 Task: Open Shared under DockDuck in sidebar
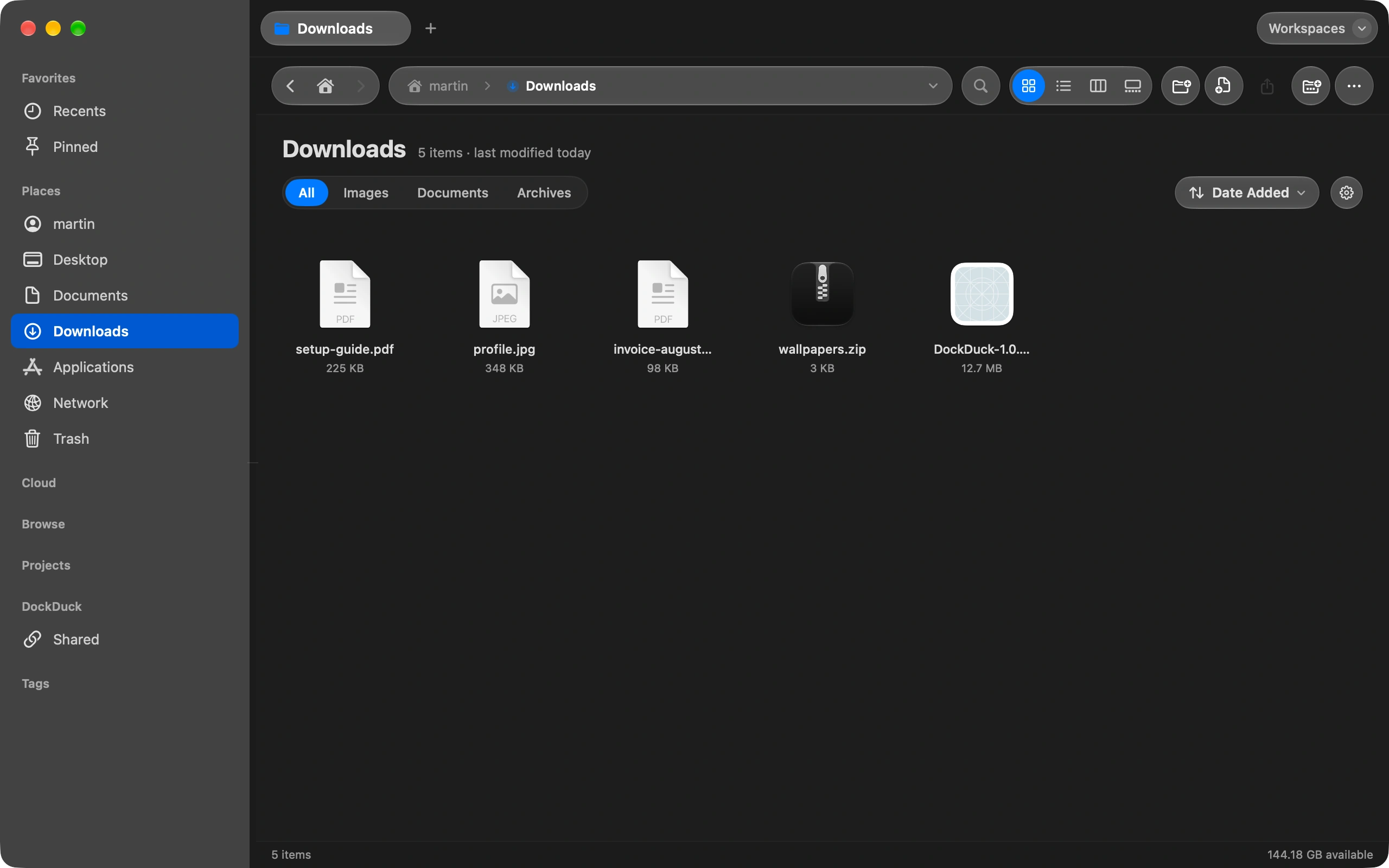125,640
